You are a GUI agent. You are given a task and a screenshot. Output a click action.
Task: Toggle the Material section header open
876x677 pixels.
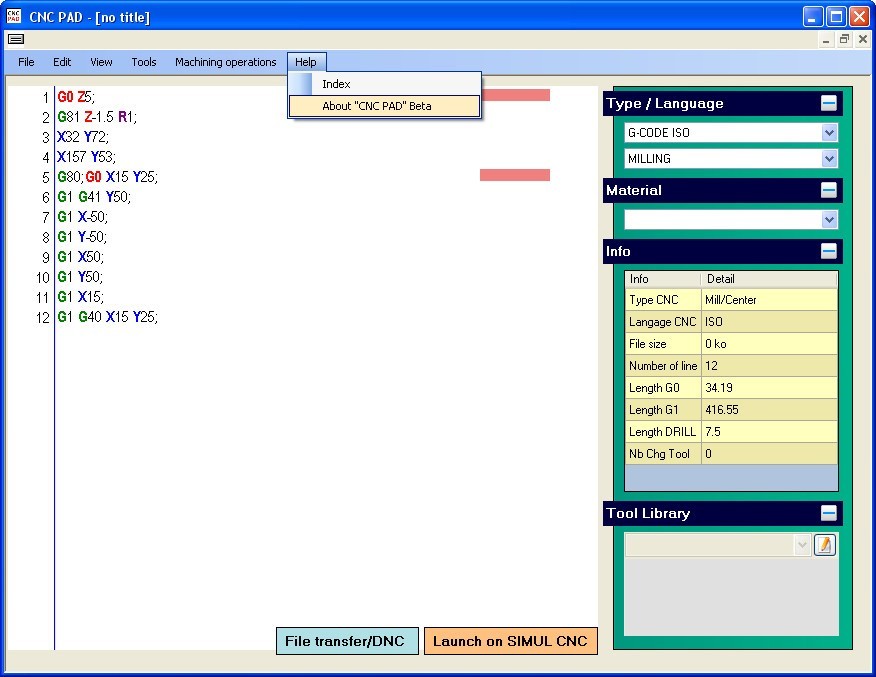(830, 190)
